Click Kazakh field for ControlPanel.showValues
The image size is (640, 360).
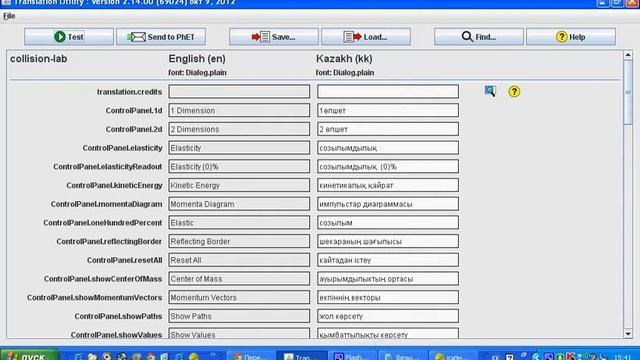pos(388,333)
